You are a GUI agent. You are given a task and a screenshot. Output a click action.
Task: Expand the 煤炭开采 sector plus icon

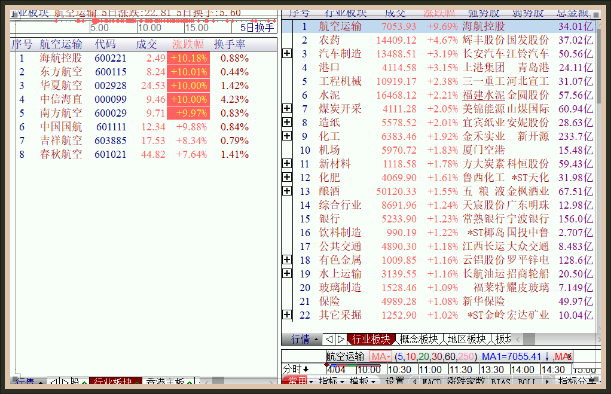tap(287, 108)
